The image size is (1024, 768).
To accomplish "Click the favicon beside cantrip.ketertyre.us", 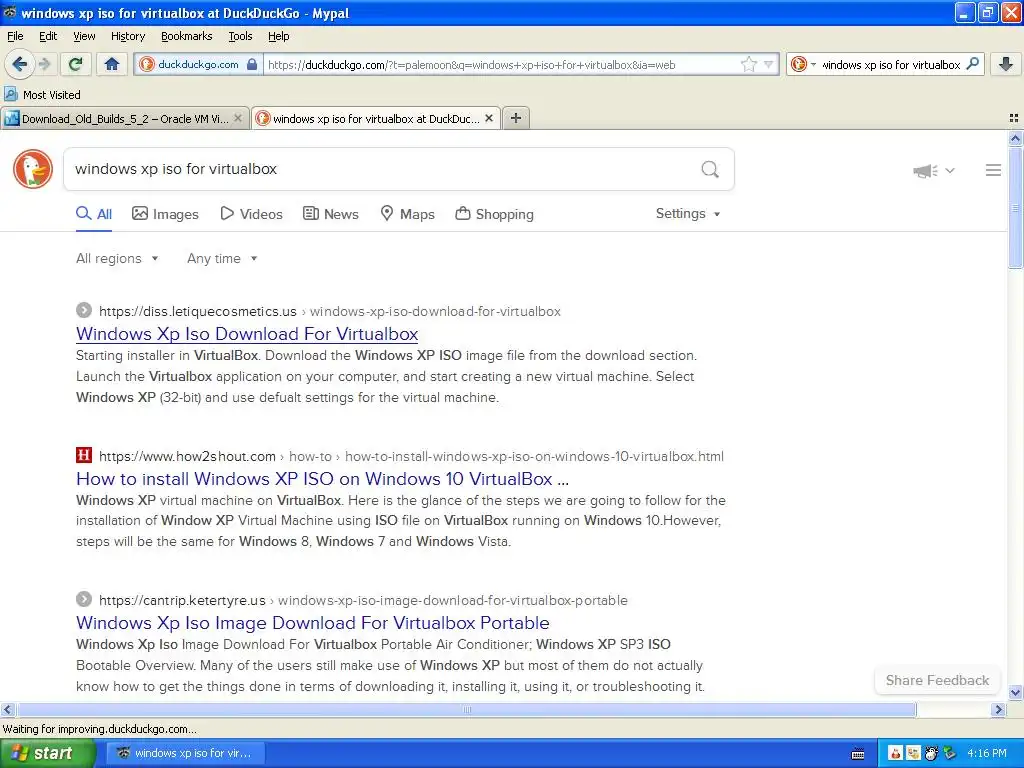I will (x=84, y=599).
